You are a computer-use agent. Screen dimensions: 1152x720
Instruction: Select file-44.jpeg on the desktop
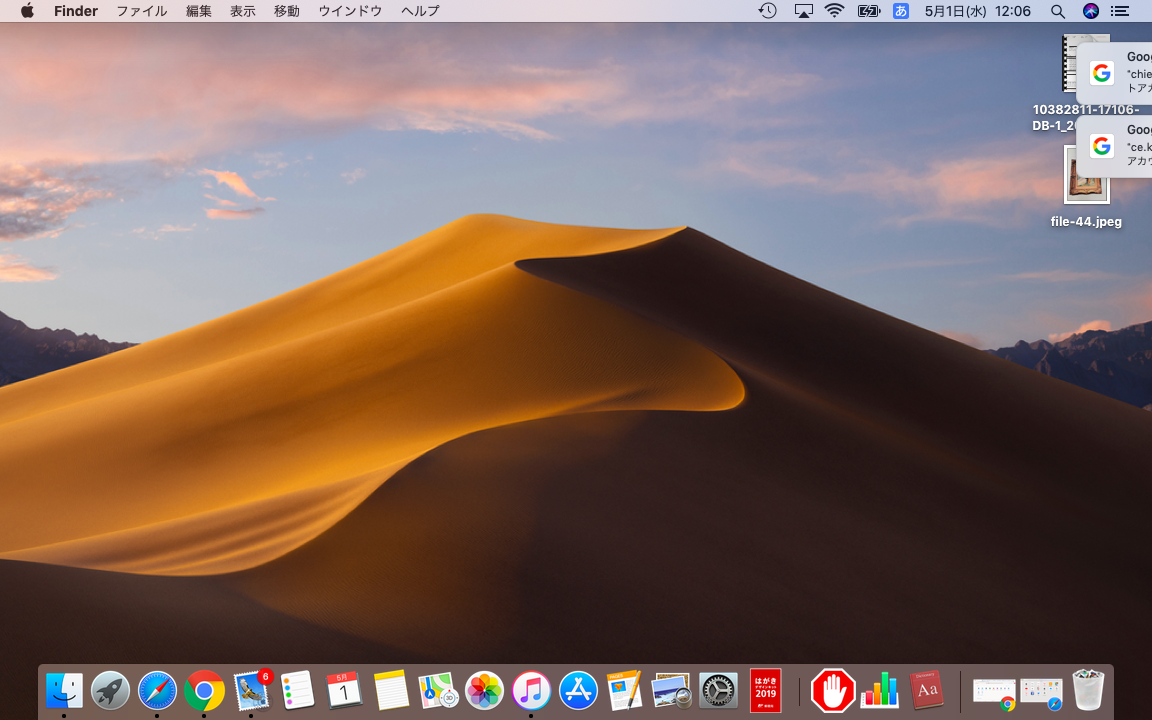click(1086, 177)
